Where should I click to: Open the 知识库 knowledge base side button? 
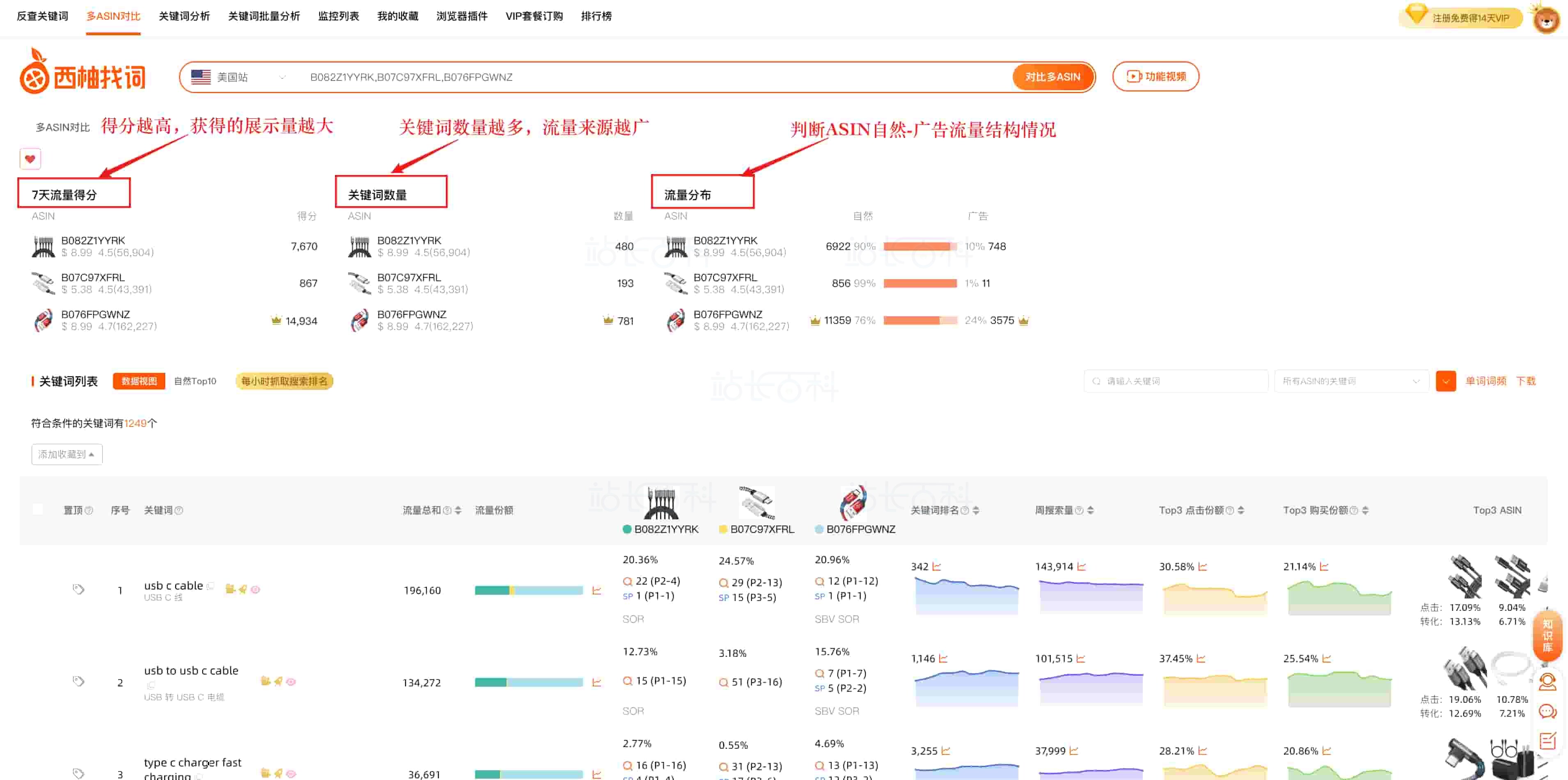coord(1547,635)
